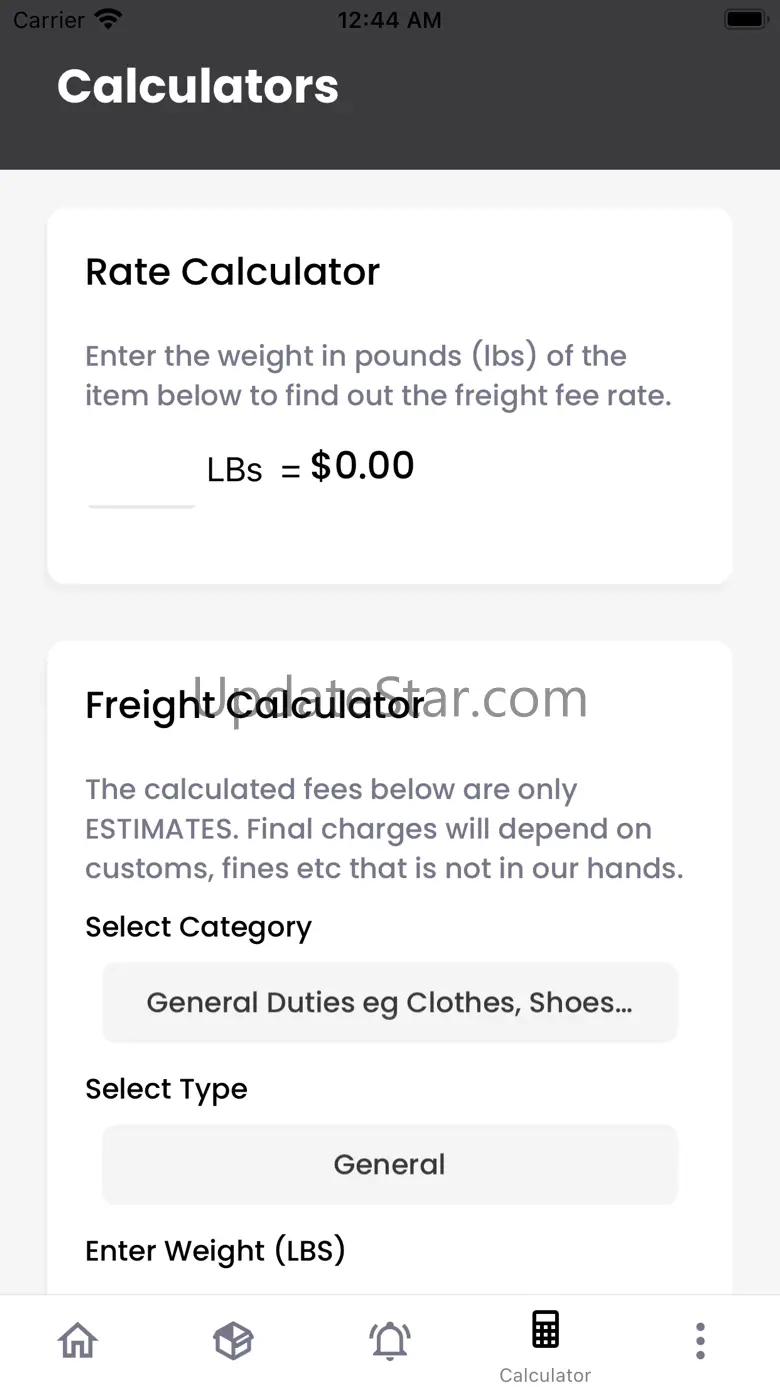Select the Calculator tab label
This screenshot has width=780, height=1387.
(545, 1375)
